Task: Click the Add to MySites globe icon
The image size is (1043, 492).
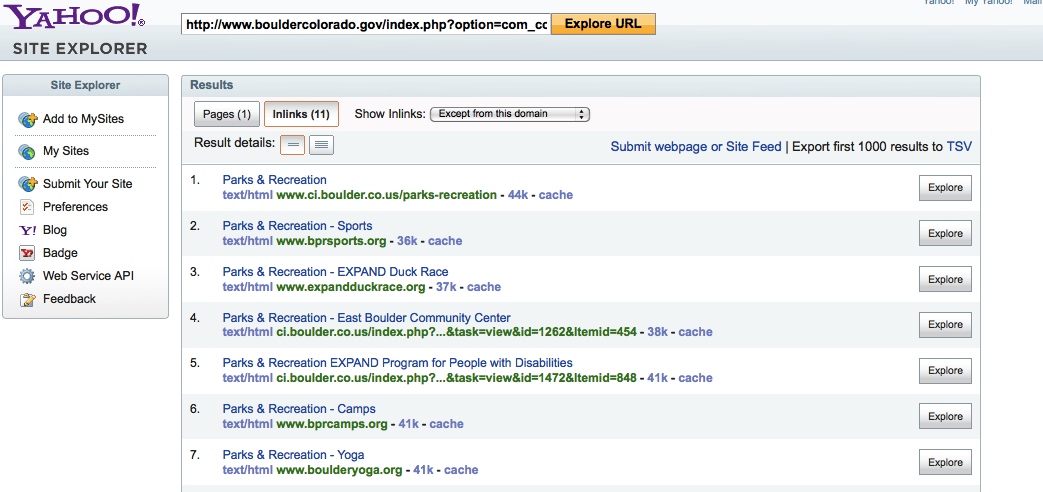Action: point(28,120)
